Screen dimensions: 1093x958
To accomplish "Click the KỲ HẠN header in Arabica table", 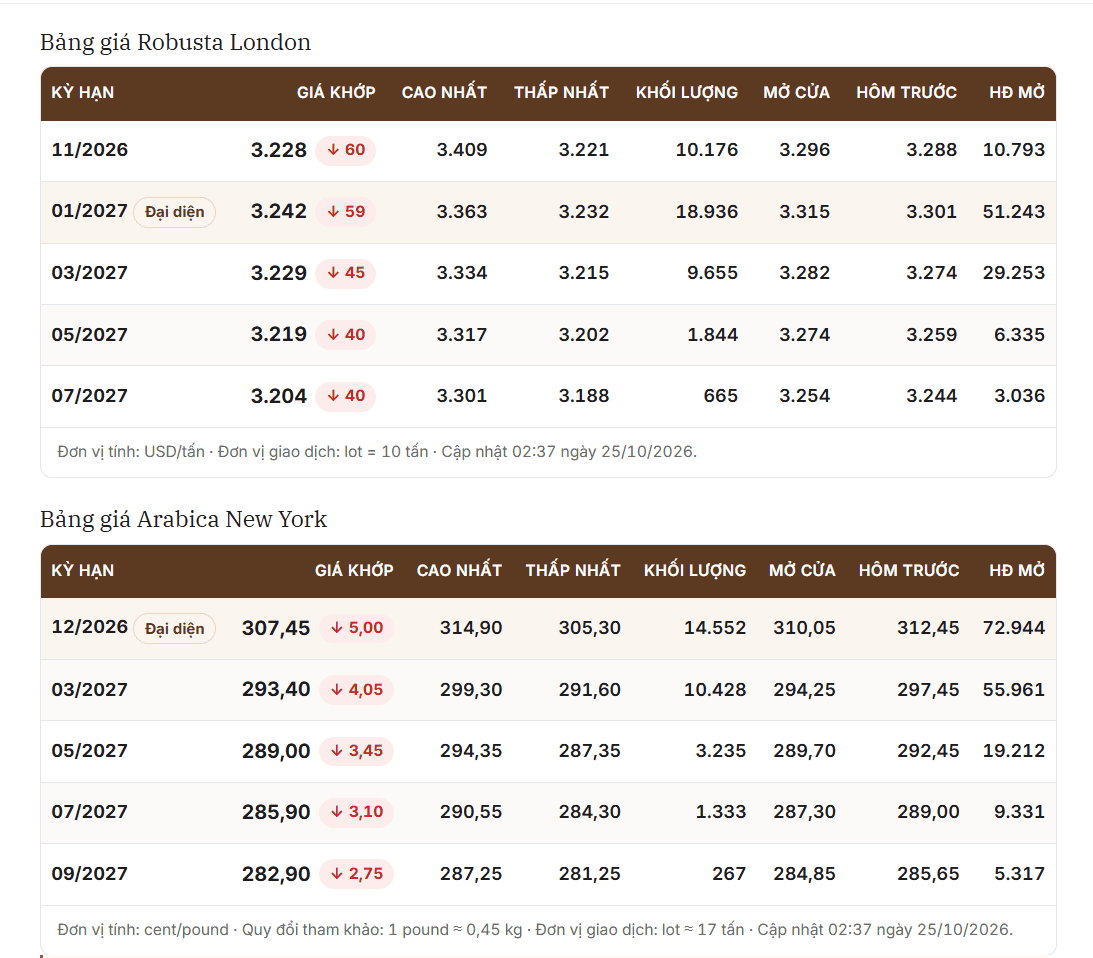I will 83,570.
